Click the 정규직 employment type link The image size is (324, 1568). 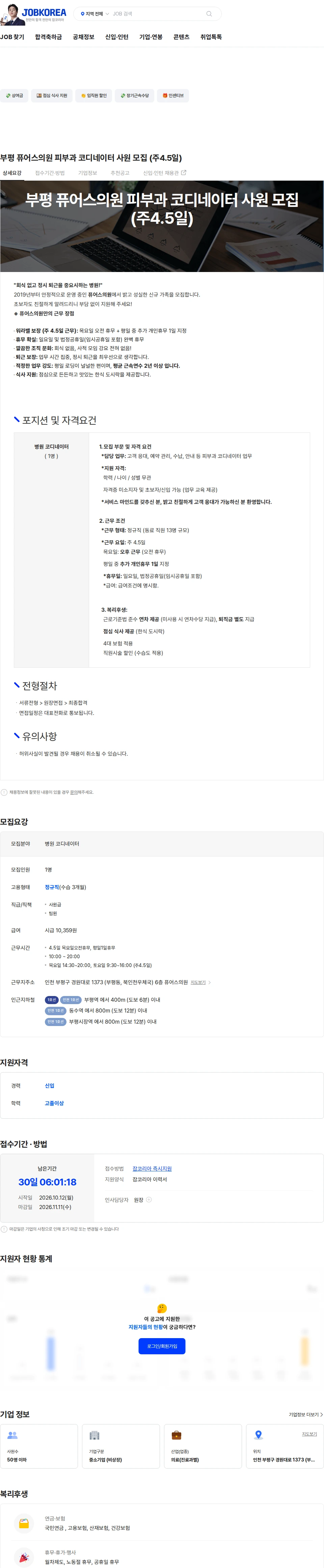pos(52,887)
